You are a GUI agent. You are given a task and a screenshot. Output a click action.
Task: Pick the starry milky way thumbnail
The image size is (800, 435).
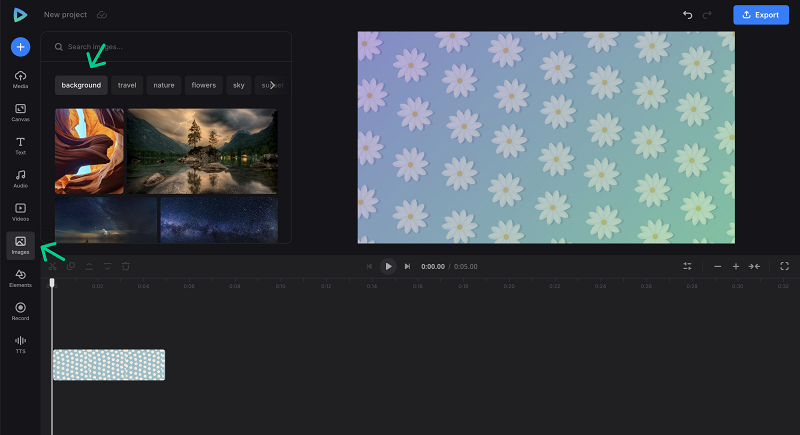[x=219, y=220]
